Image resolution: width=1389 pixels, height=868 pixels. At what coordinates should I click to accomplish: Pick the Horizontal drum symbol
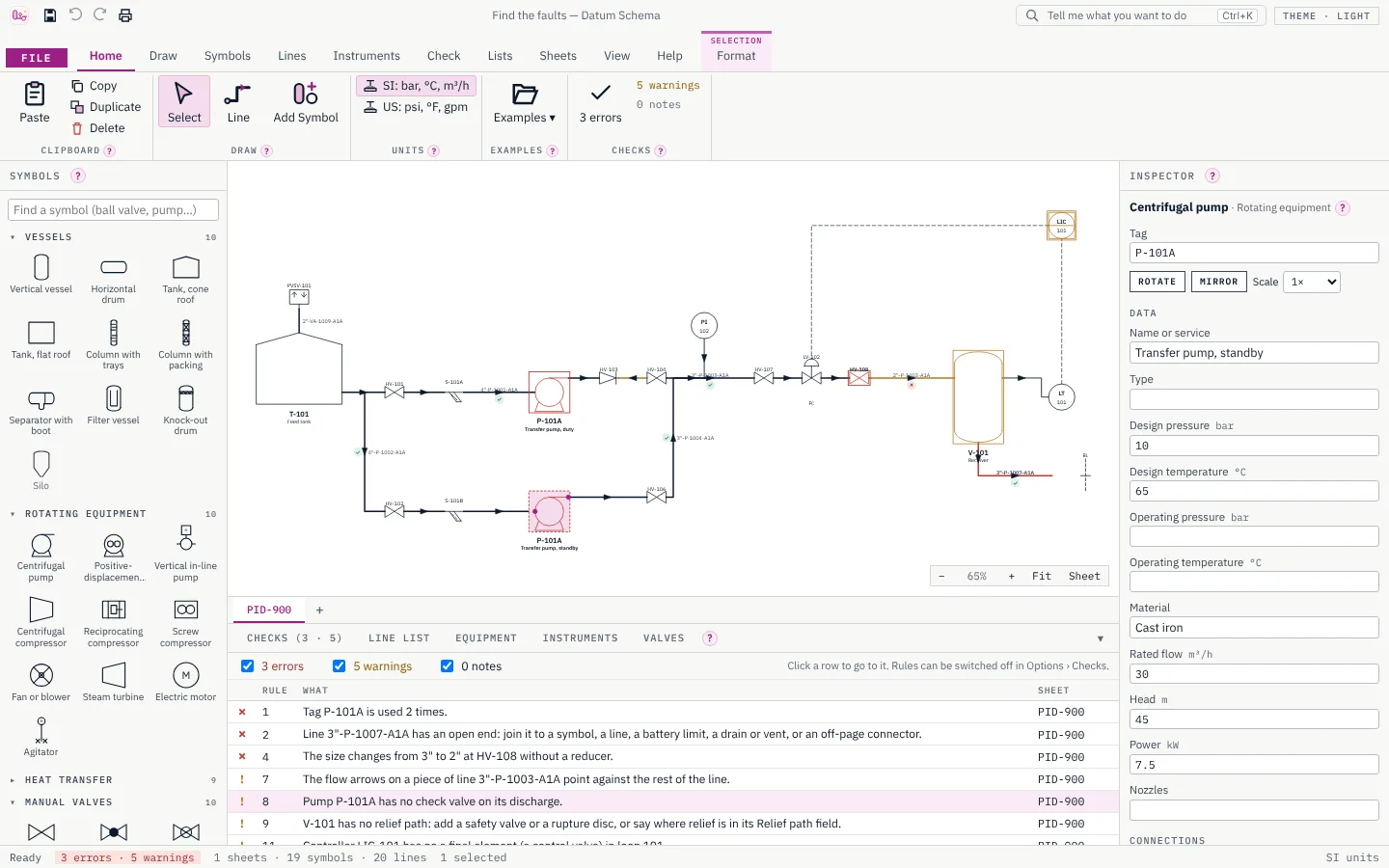pos(114,278)
